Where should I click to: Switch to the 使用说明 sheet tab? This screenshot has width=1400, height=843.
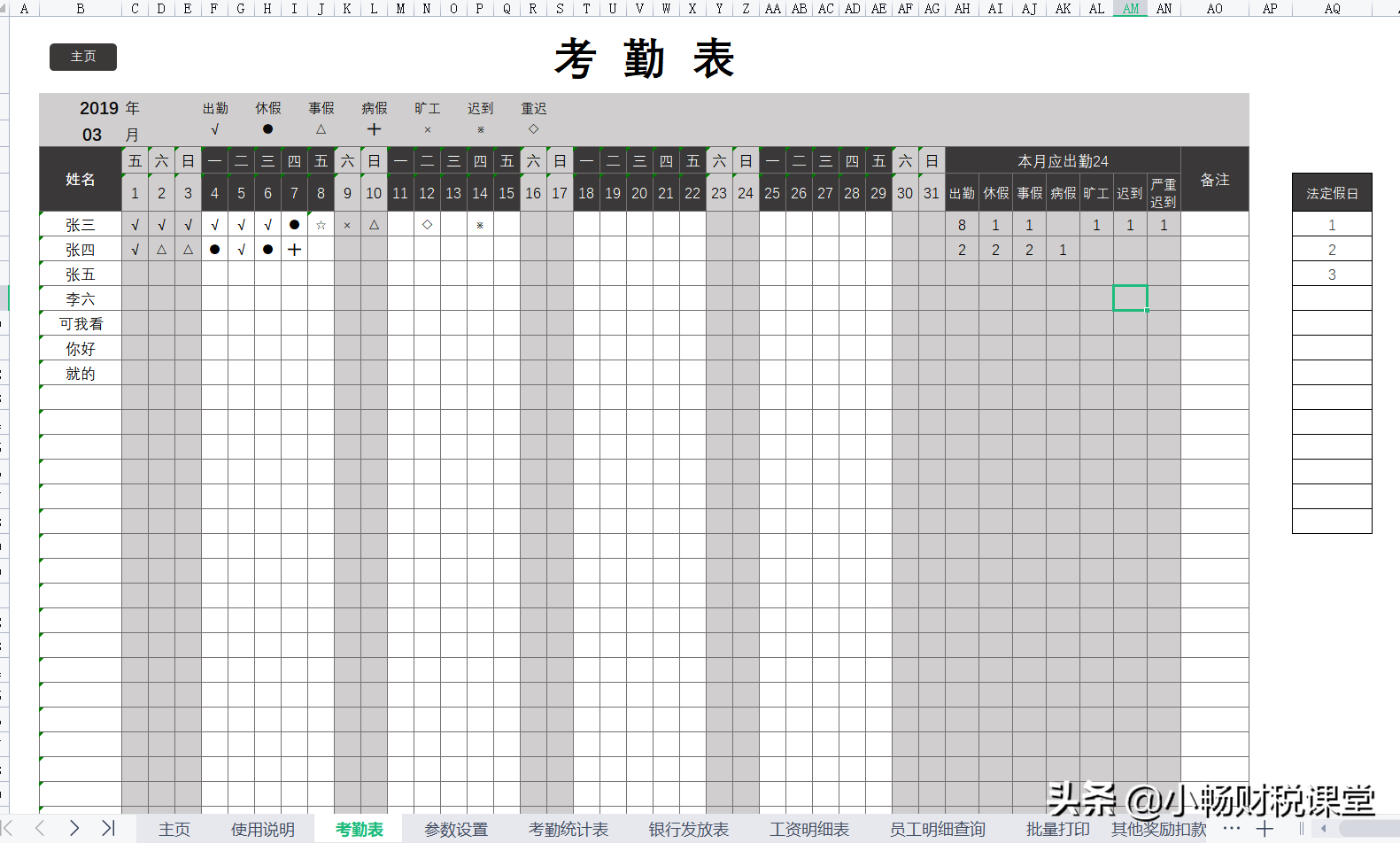(x=262, y=830)
